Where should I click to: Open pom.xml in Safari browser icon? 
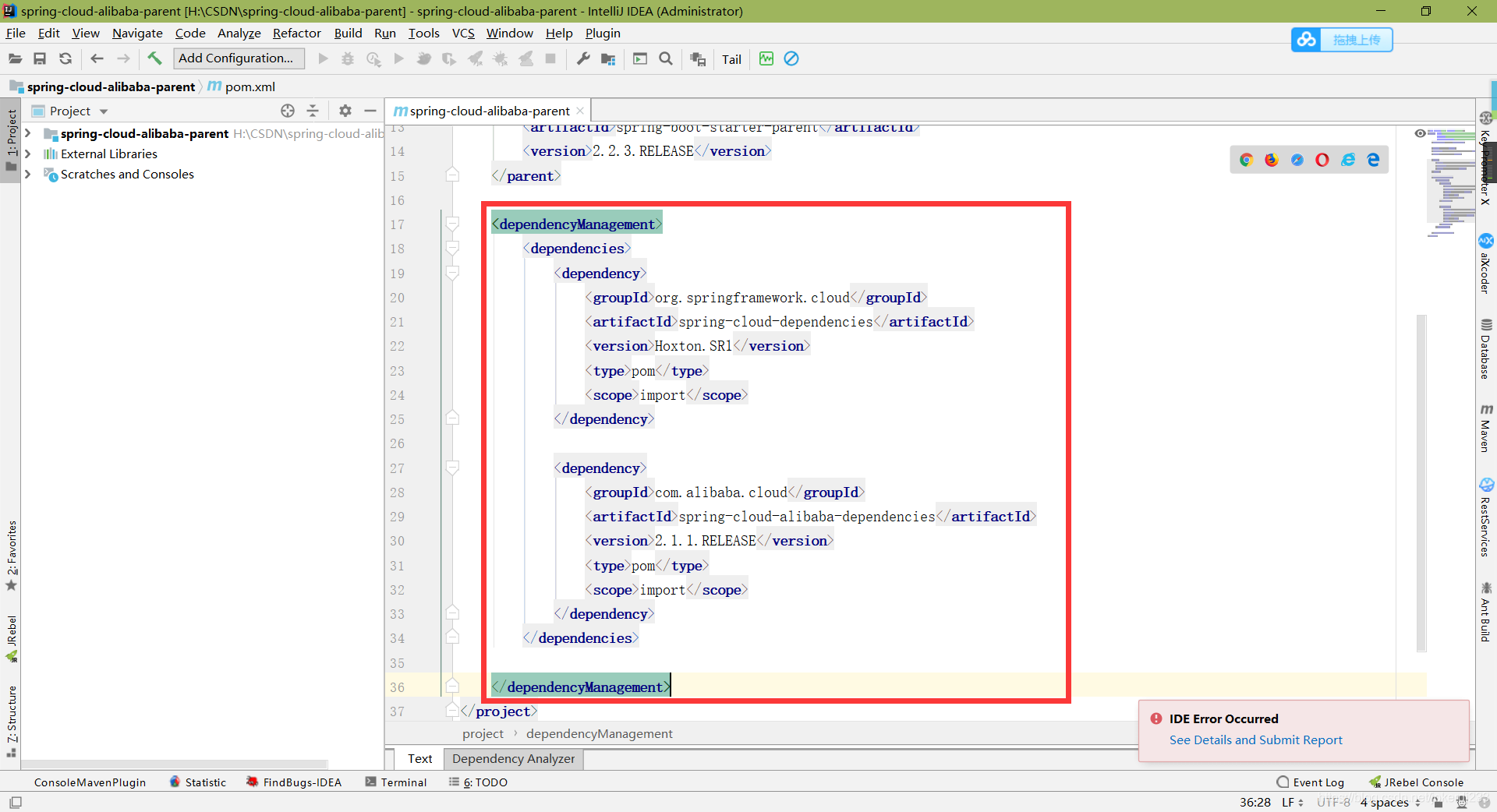point(1297,160)
